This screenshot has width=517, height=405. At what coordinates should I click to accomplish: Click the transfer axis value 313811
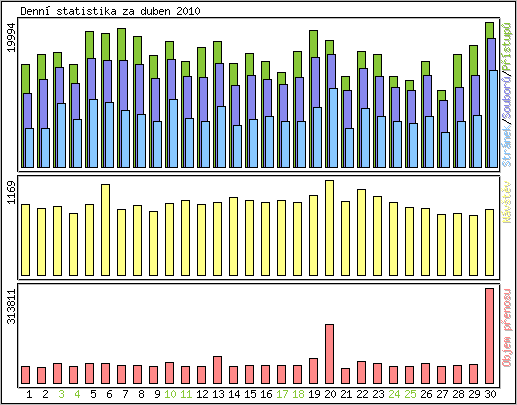click(11, 306)
